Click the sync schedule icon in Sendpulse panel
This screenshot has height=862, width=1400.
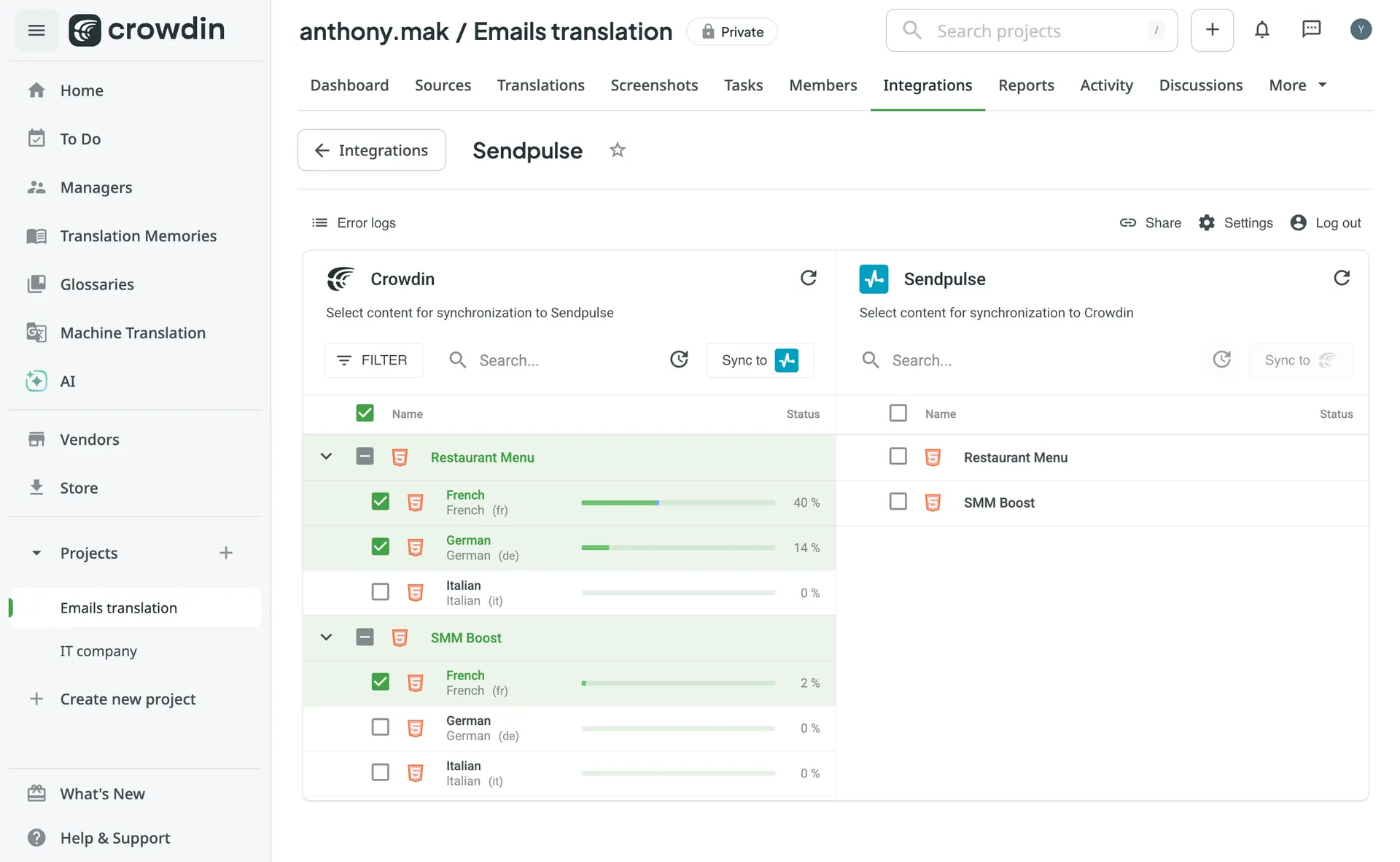[1221, 360]
